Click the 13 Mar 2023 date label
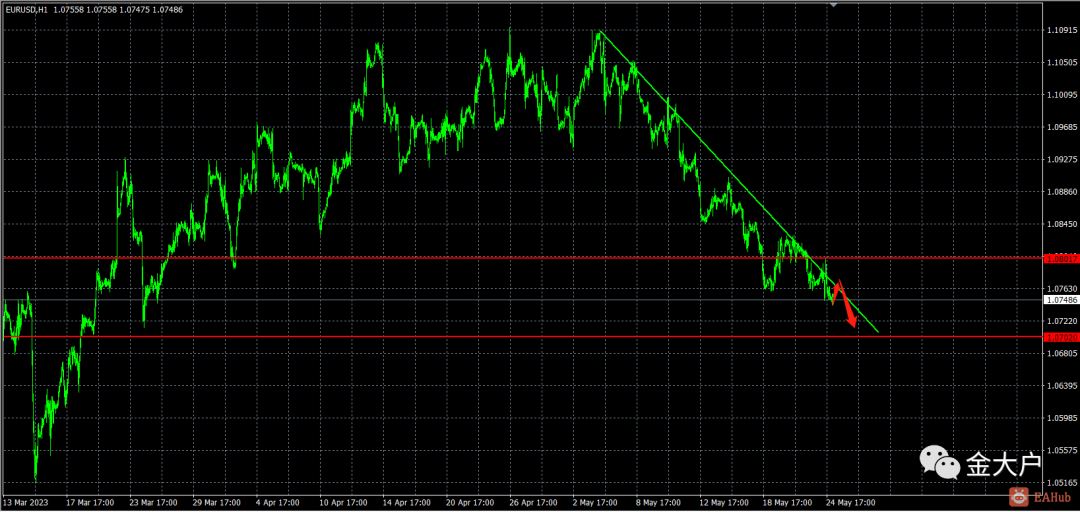1080x512 pixels. coord(23,502)
